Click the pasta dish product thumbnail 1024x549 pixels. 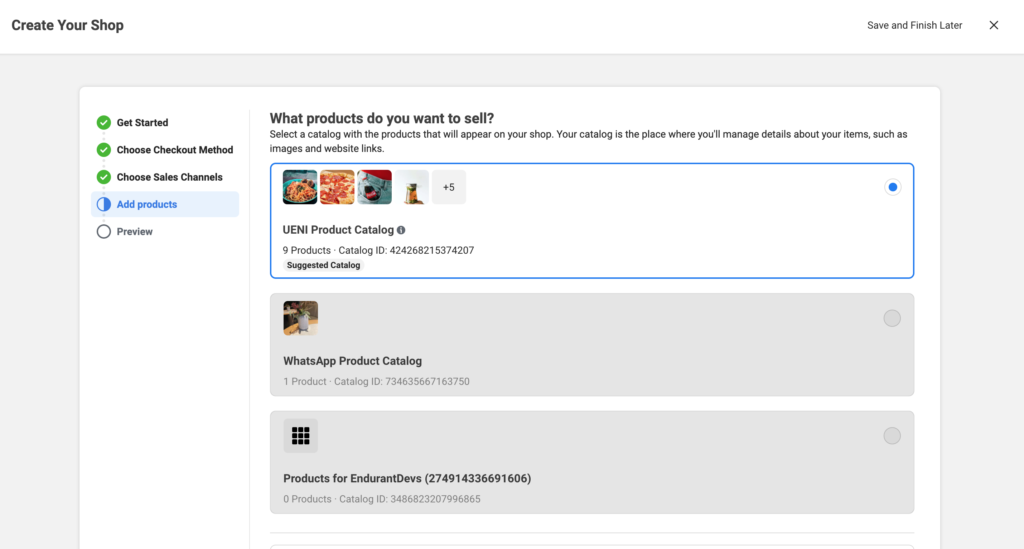tap(300, 187)
